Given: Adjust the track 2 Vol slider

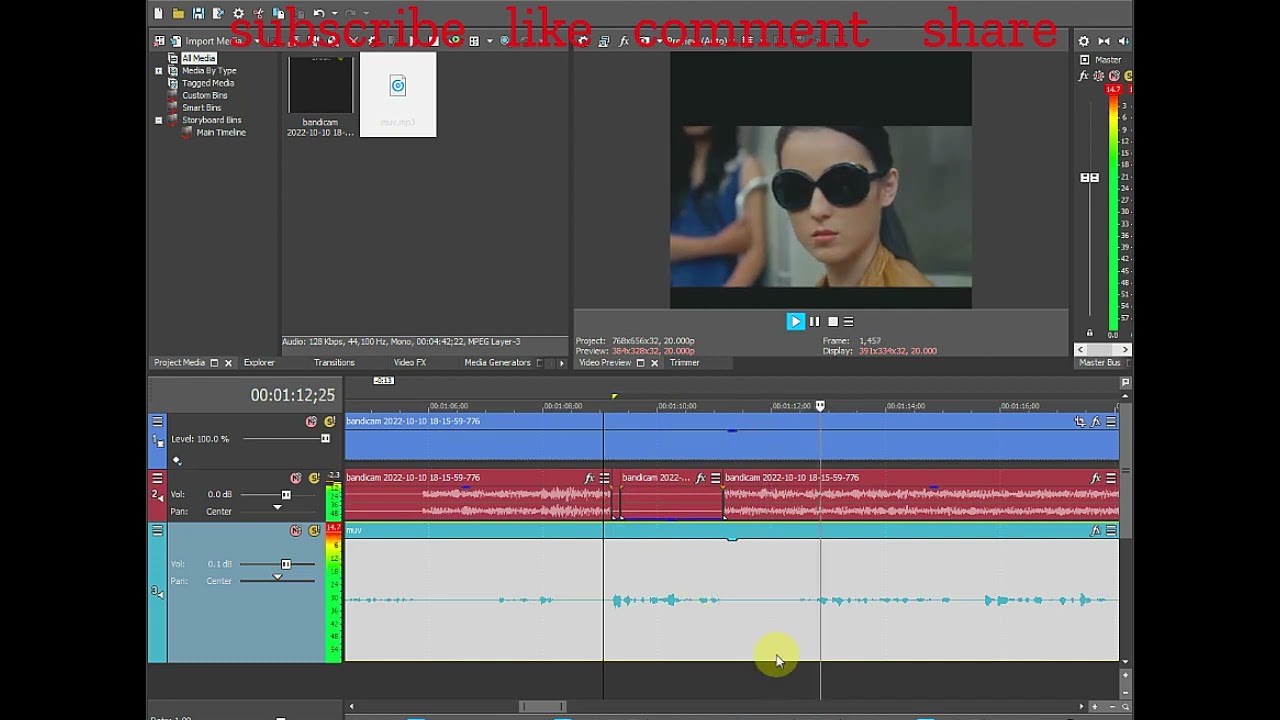Looking at the screenshot, I should pos(286,495).
